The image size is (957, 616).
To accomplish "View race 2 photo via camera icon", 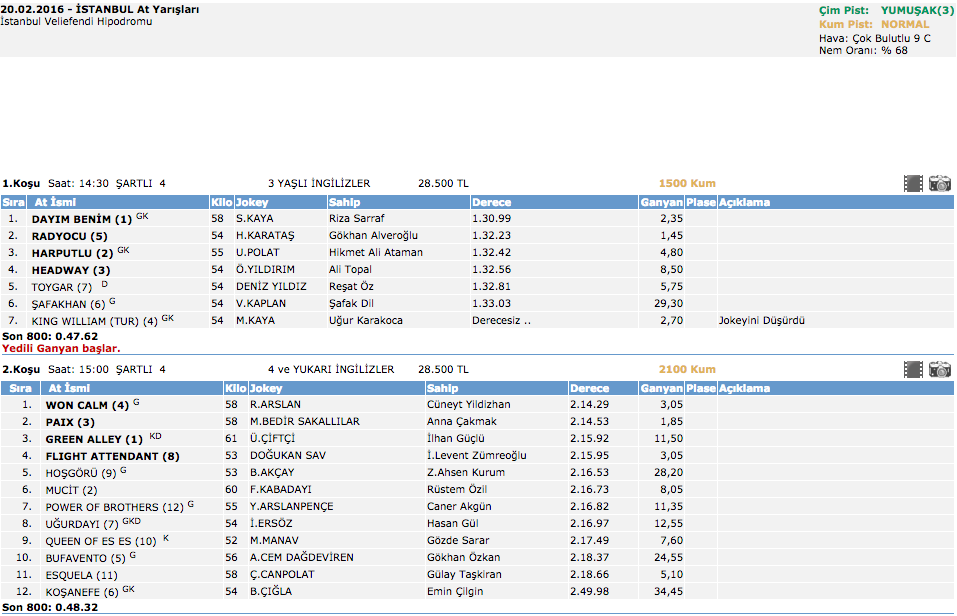I will [x=940, y=370].
